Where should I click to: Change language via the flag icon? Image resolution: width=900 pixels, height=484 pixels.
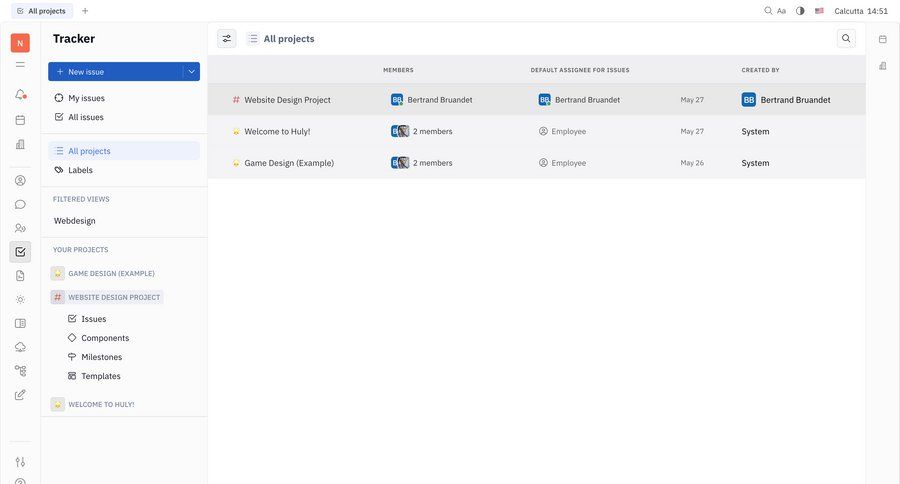tap(820, 11)
